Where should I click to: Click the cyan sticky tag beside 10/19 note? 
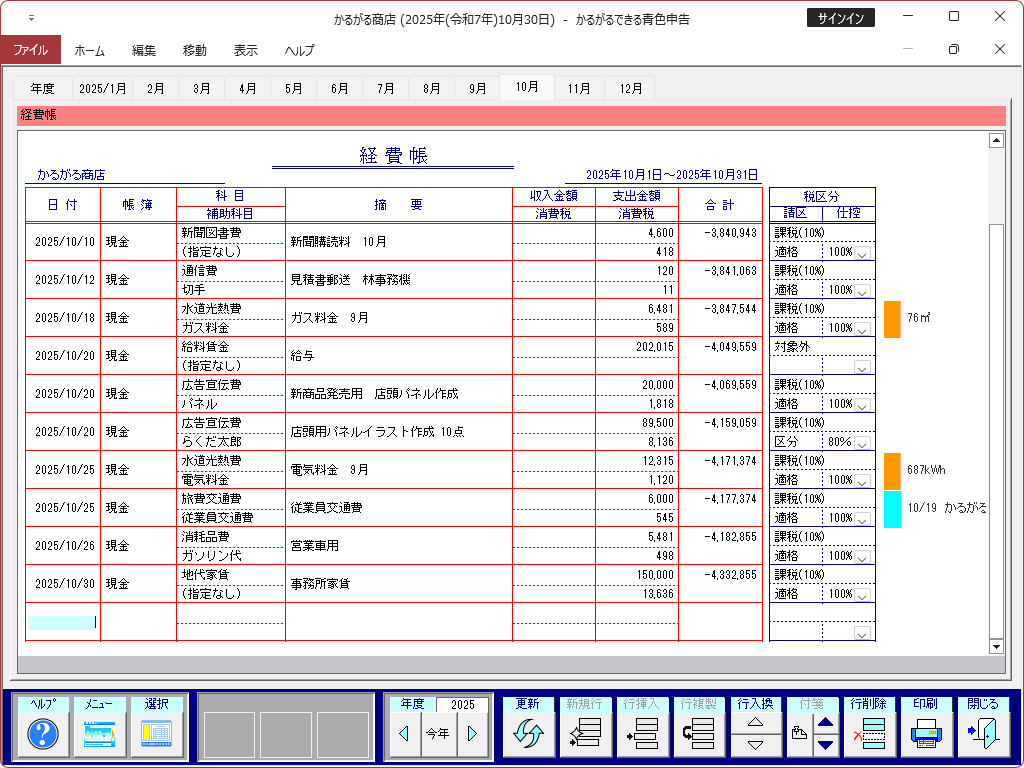892,509
